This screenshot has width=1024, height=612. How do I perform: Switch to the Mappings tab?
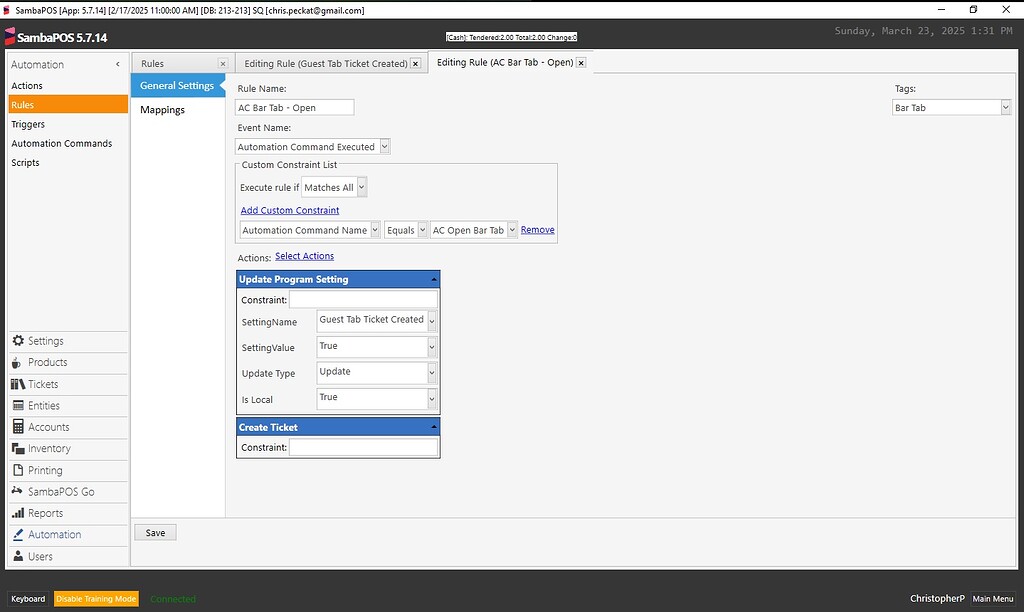(162, 110)
